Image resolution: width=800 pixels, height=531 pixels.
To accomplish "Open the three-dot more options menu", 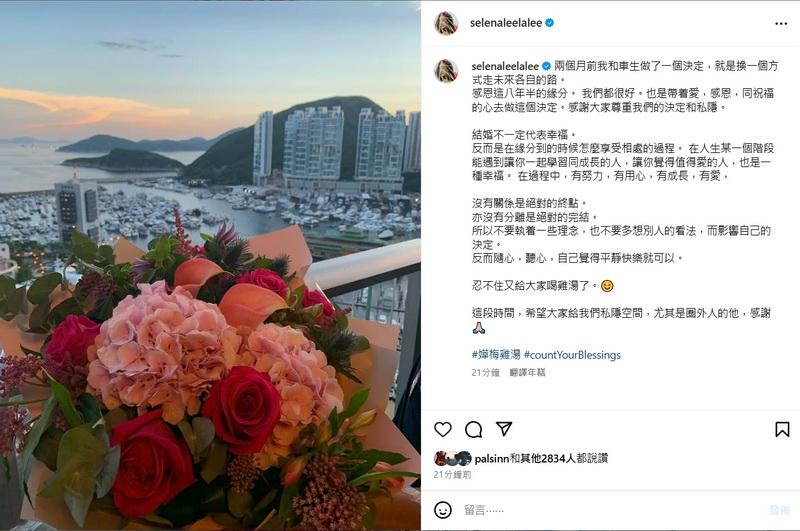I will (781, 23).
